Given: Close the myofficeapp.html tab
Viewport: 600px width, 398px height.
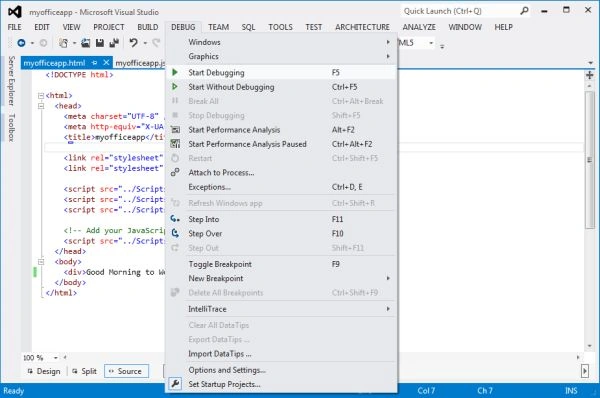Looking at the screenshot, I should tap(106, 62).
